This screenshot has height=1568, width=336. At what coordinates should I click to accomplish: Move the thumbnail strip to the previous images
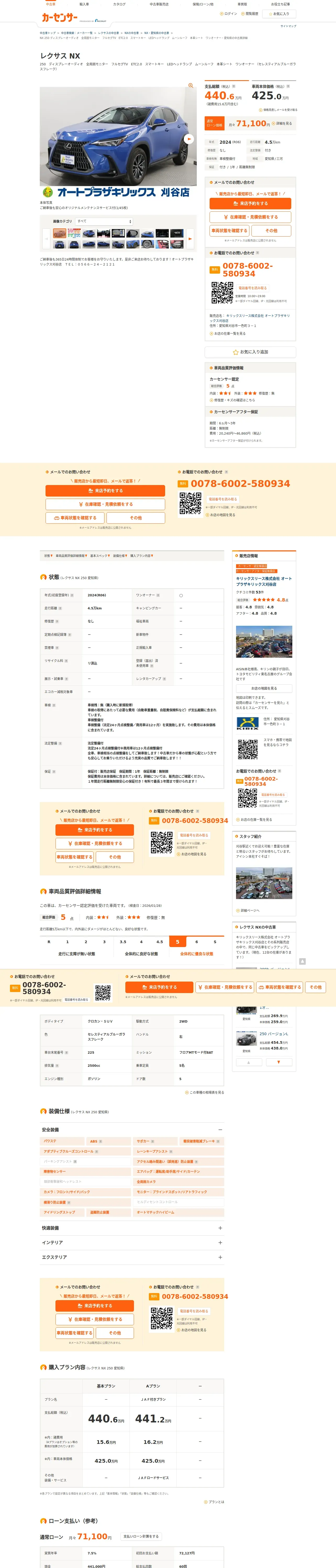point(47,239)
